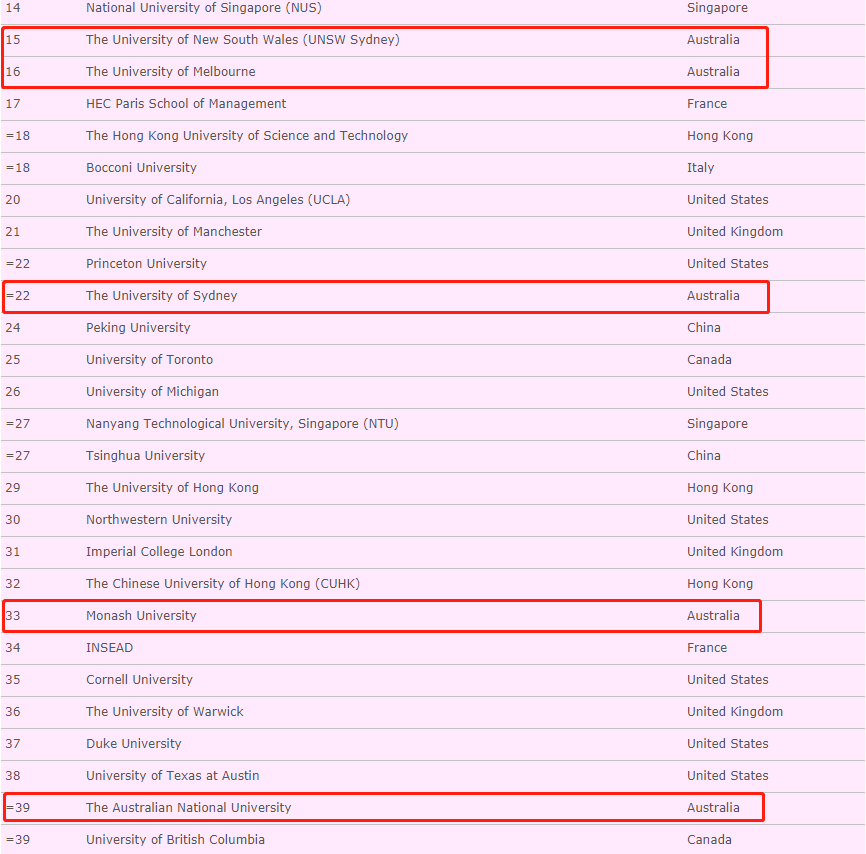Click United Kingdom in University of Manchester row

735,232
